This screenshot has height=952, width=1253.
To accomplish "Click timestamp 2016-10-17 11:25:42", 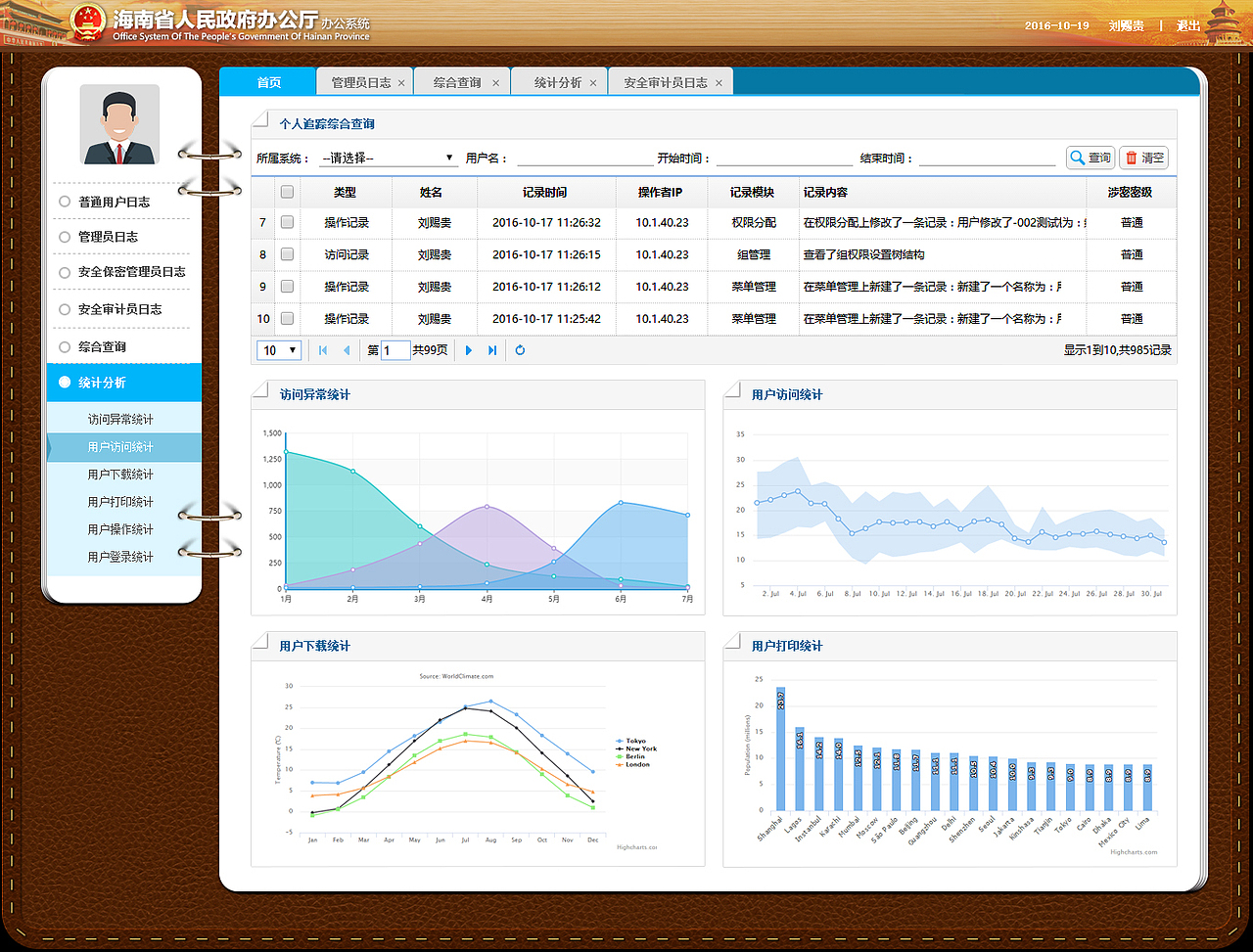I will 546,319.
